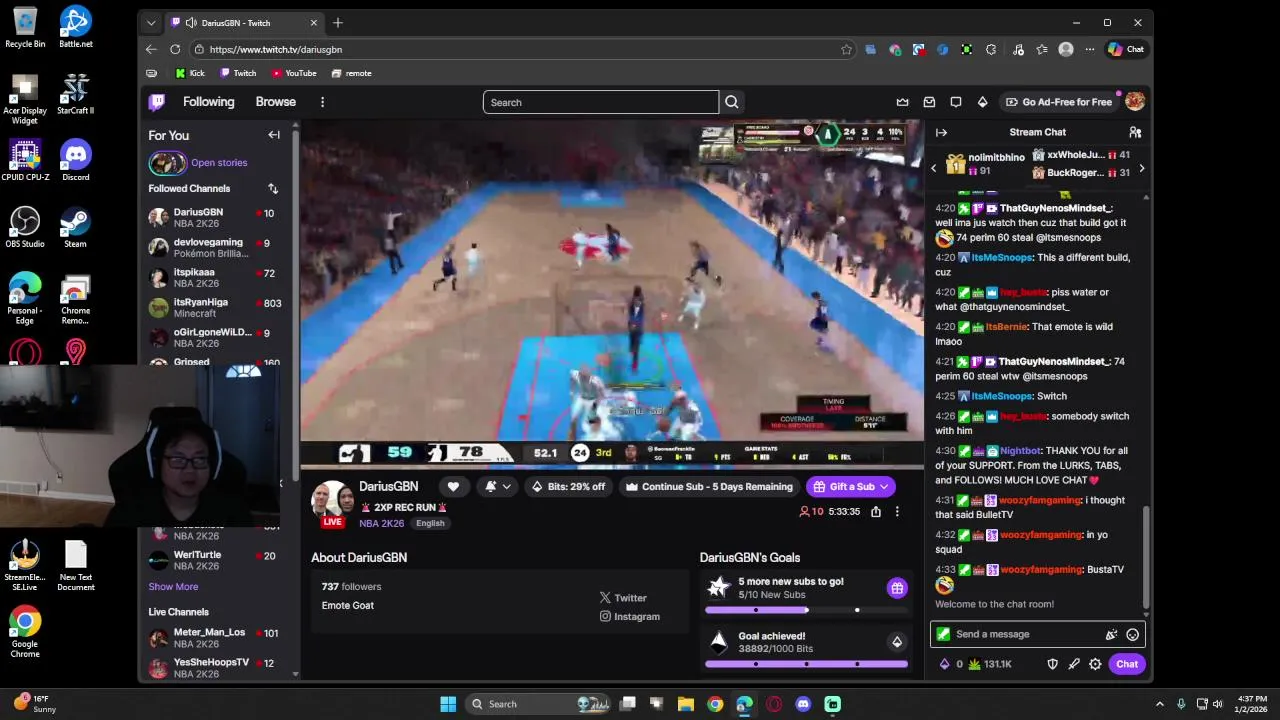1280x720 pixels.
Task: Open chat identity sword badge
Action: pyautogui.click(x=943, y=634)
